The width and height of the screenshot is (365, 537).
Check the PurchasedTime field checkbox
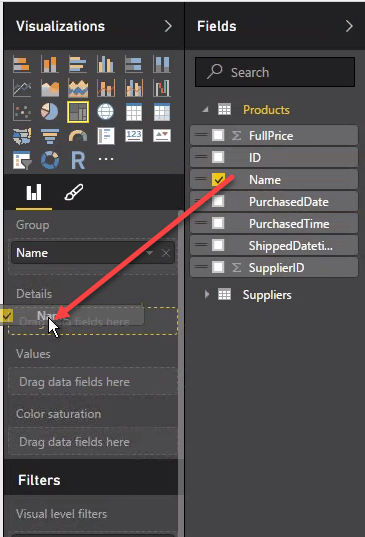(218, 223)
